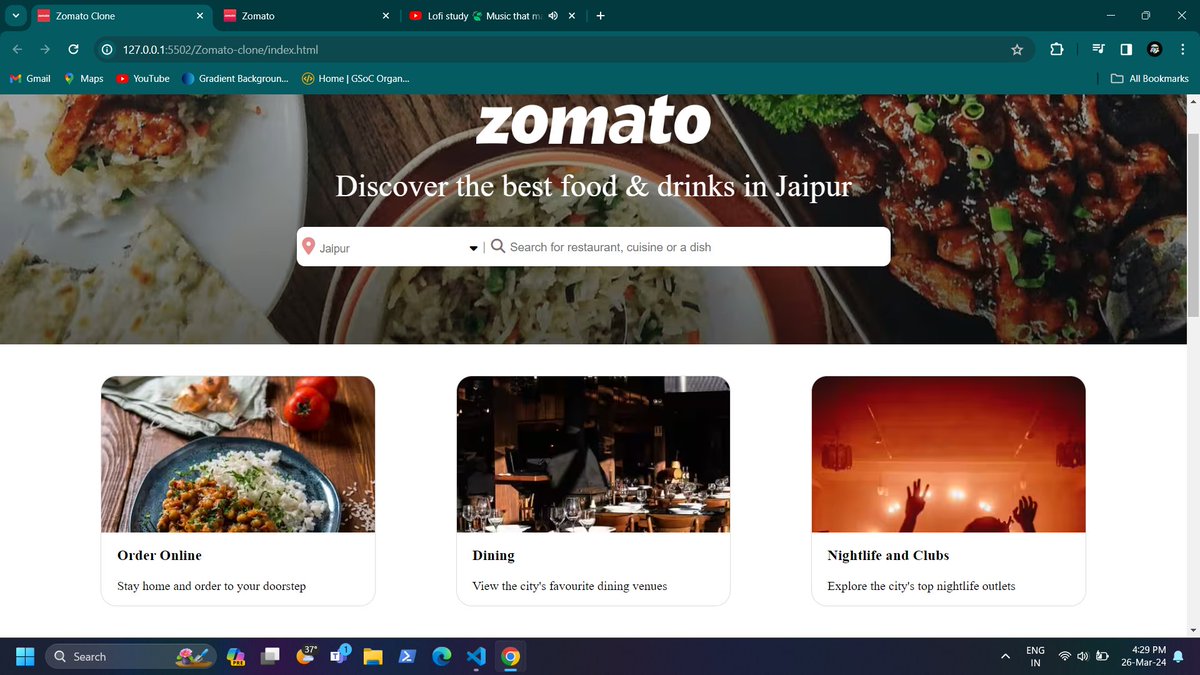Click the Dining card title
The height and width of the screenshot is (675, 1200).
(x=493, y=555)
